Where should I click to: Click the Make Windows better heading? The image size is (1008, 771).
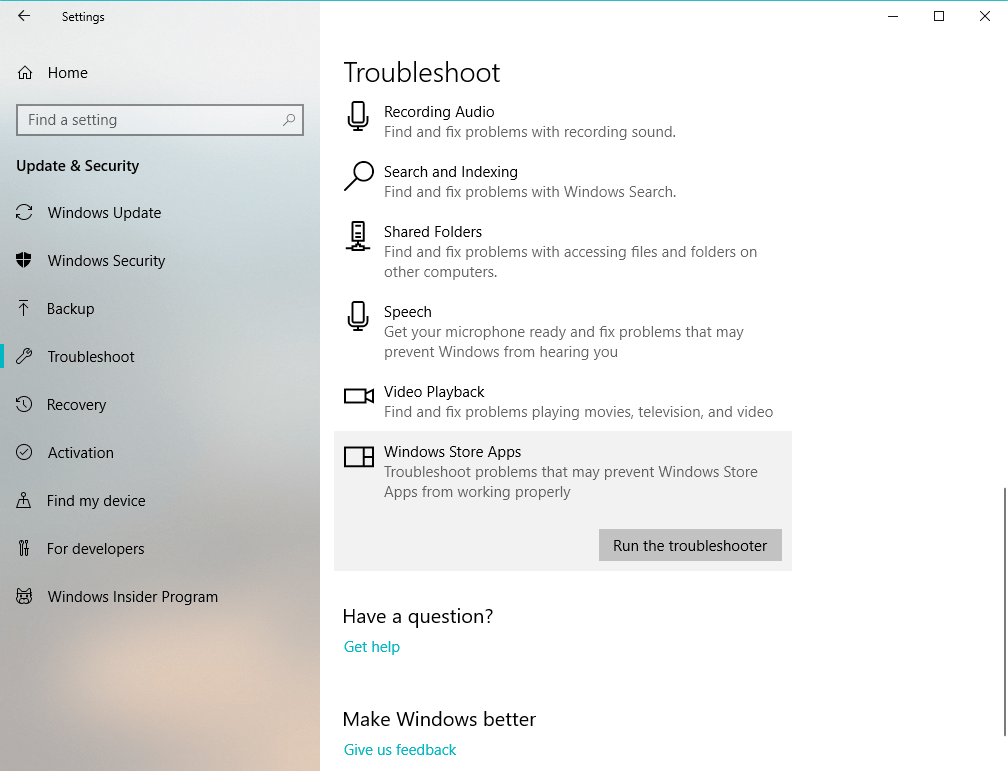pos(439,719)
